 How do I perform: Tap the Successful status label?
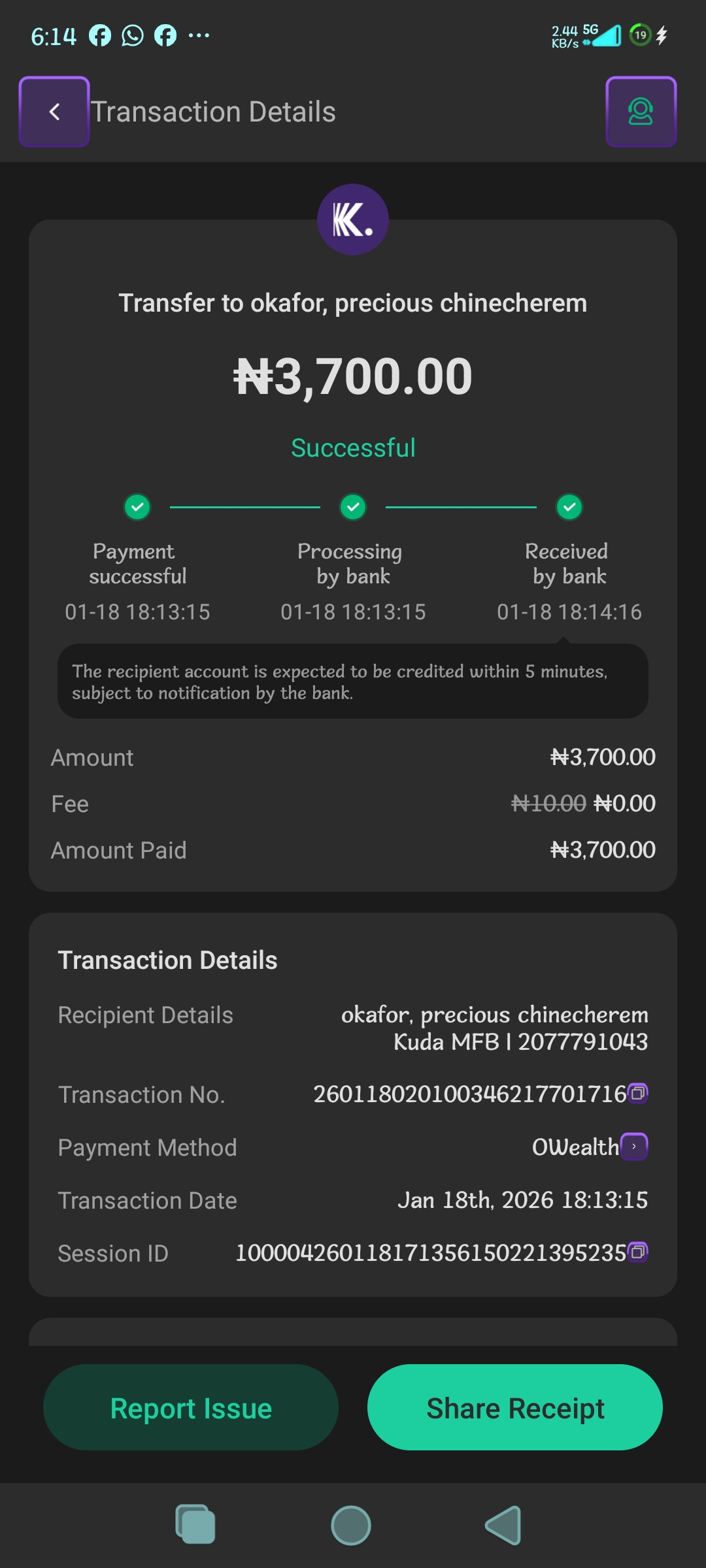pos(353,448)
